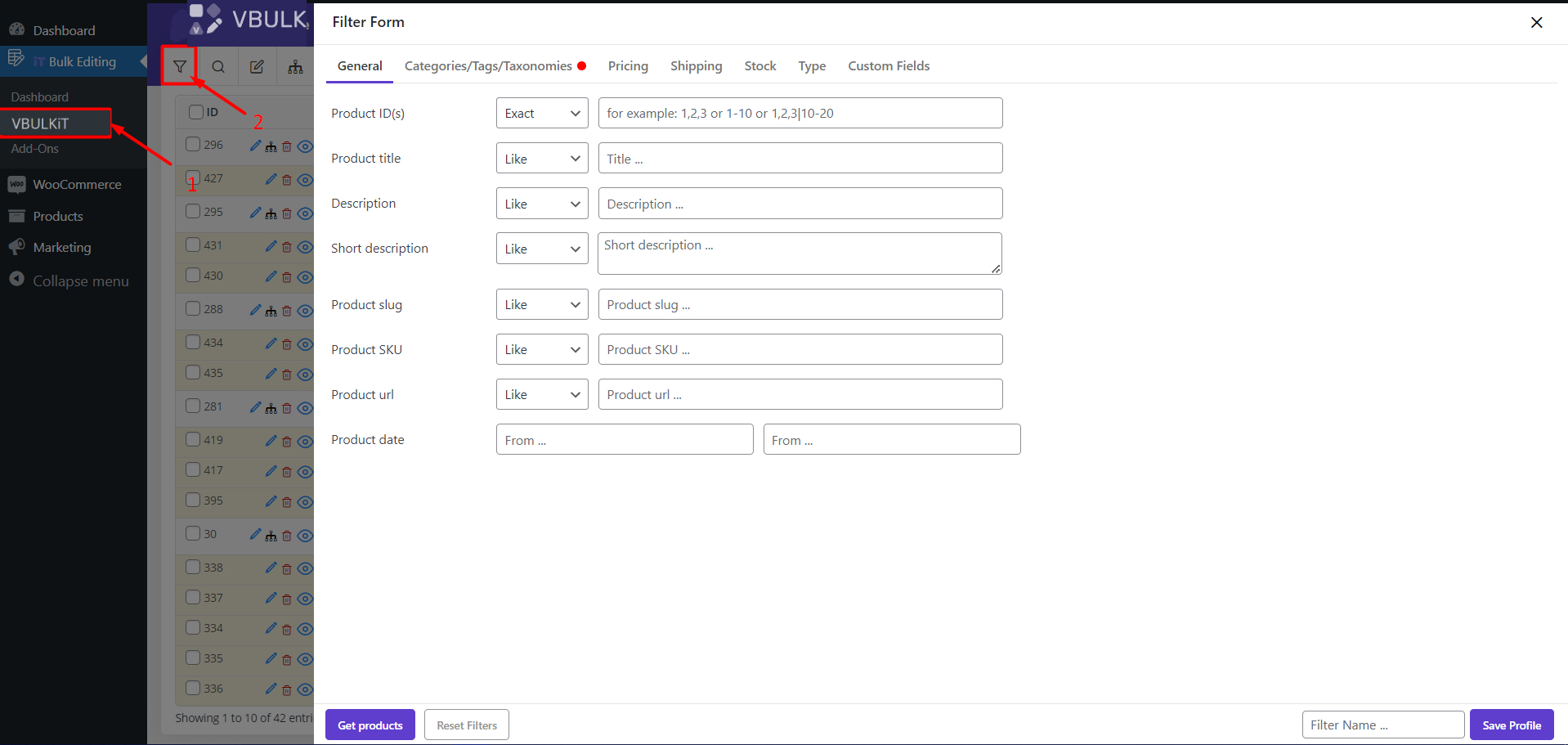The image size is (1568, 745).
Task: Collapse the Bulk Editing sidebar panel
Action: [144, 61]
